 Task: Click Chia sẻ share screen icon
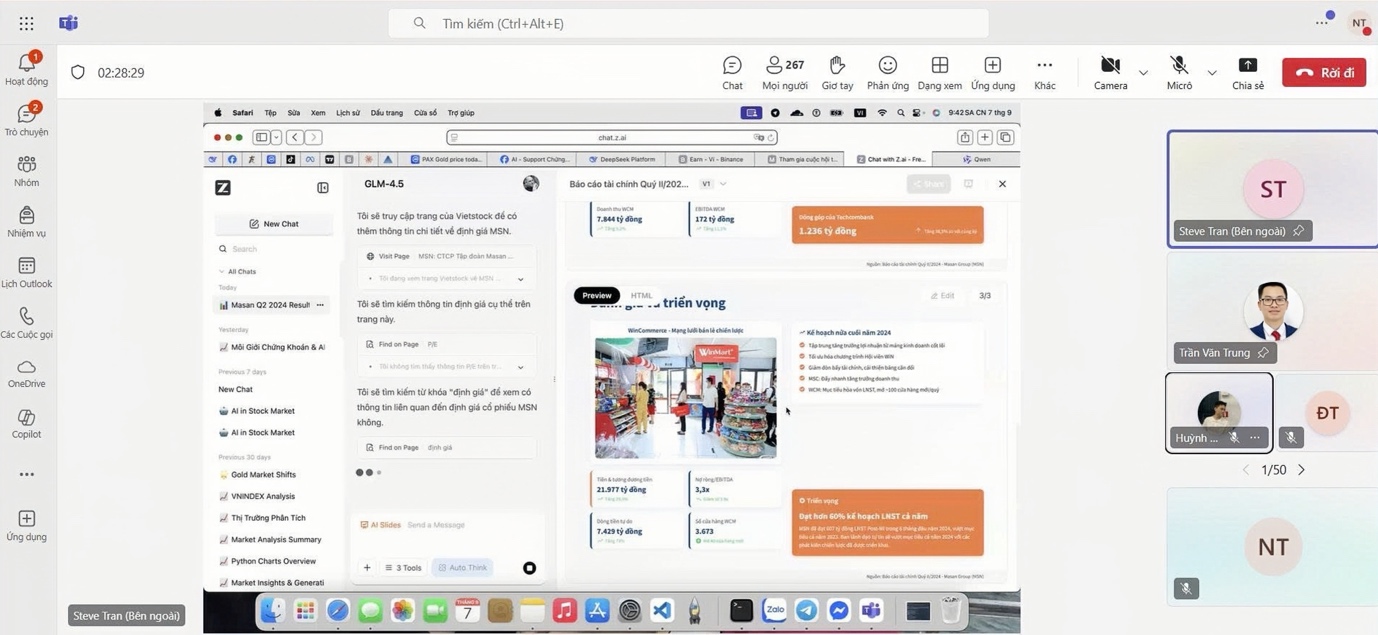(1247, 72)
